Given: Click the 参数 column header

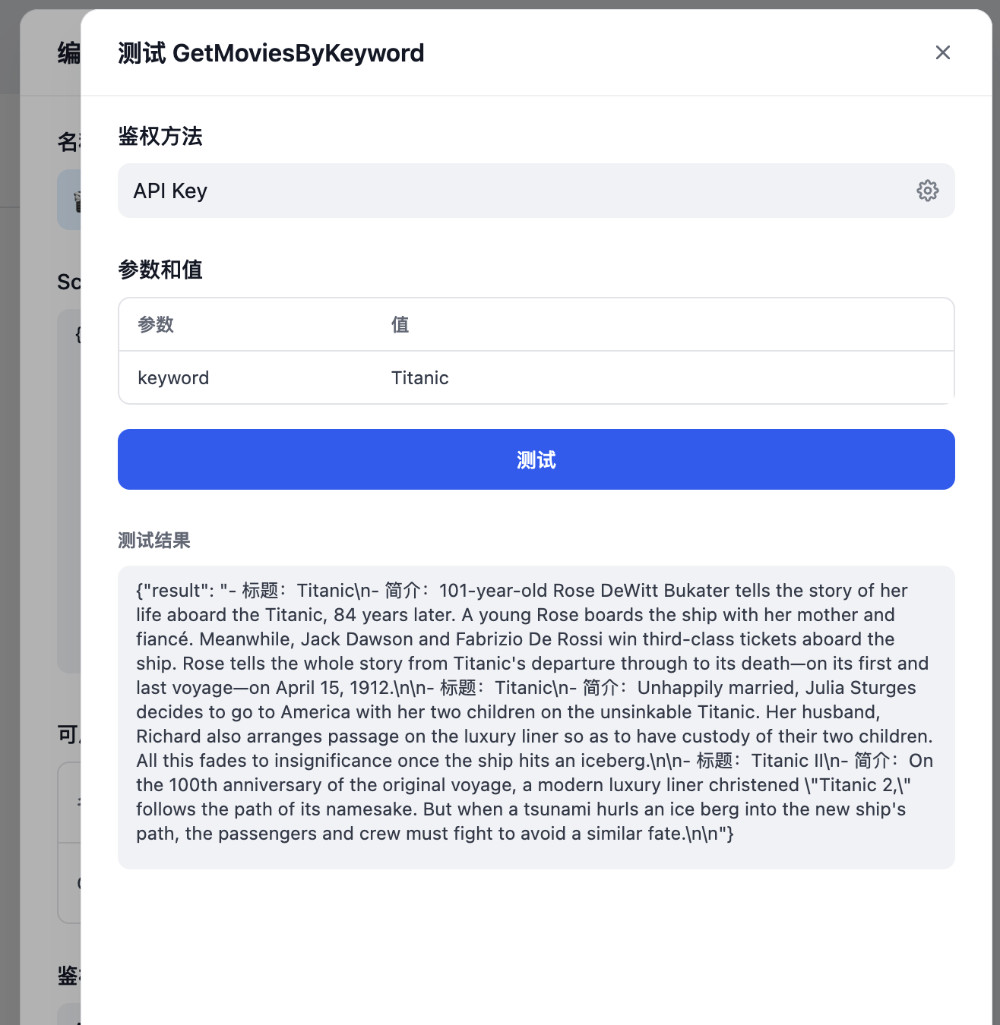Looking at the screenshot, I should tap(156, 325).
